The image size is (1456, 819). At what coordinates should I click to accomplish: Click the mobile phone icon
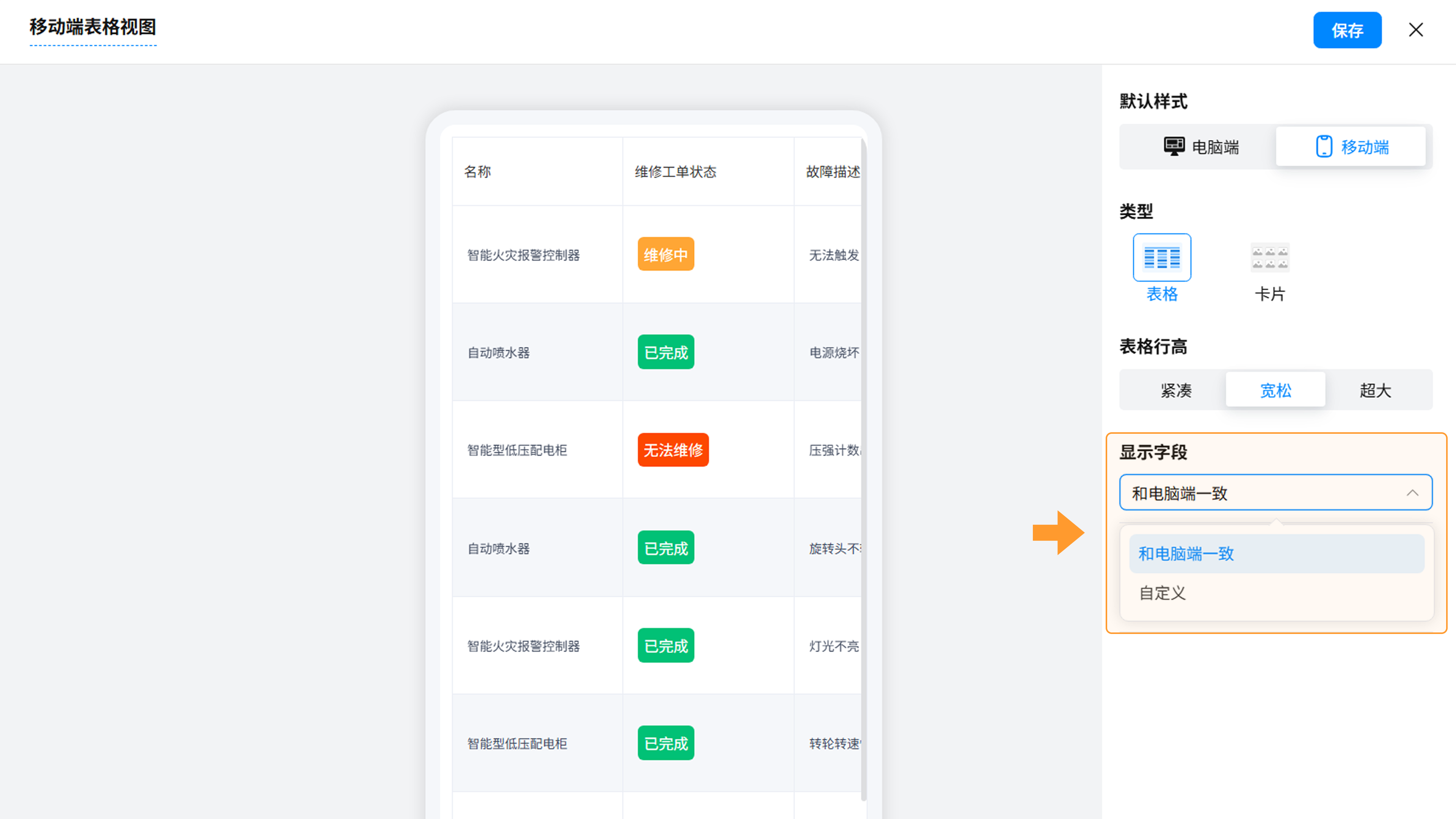pyautogui.click(x=1324, y=146)
